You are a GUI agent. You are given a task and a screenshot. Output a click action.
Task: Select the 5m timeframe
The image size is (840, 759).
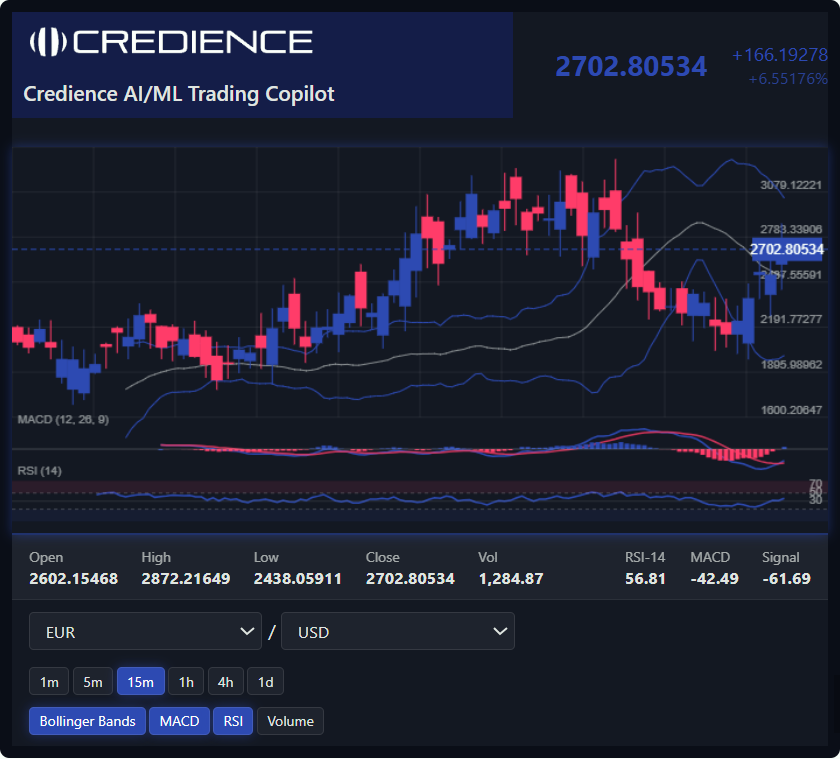click(x=92, y=682)
